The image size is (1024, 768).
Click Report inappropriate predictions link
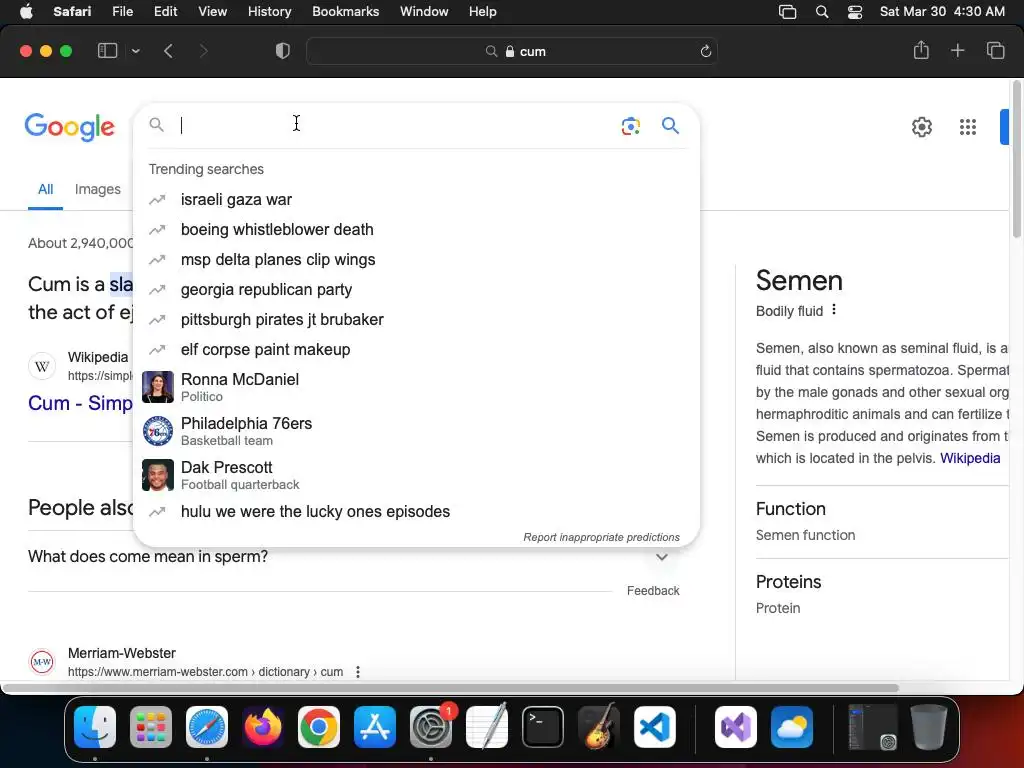tap(601, 537)
